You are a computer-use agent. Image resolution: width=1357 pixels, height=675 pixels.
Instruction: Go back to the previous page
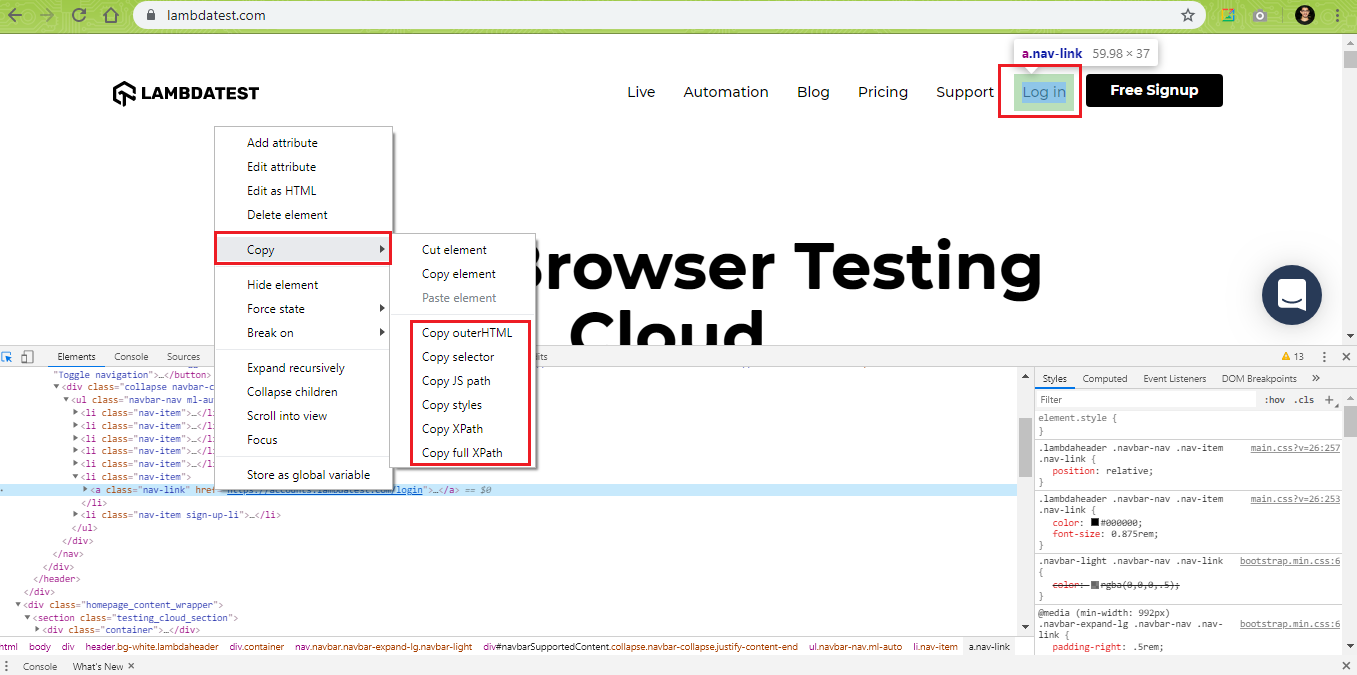15,15
